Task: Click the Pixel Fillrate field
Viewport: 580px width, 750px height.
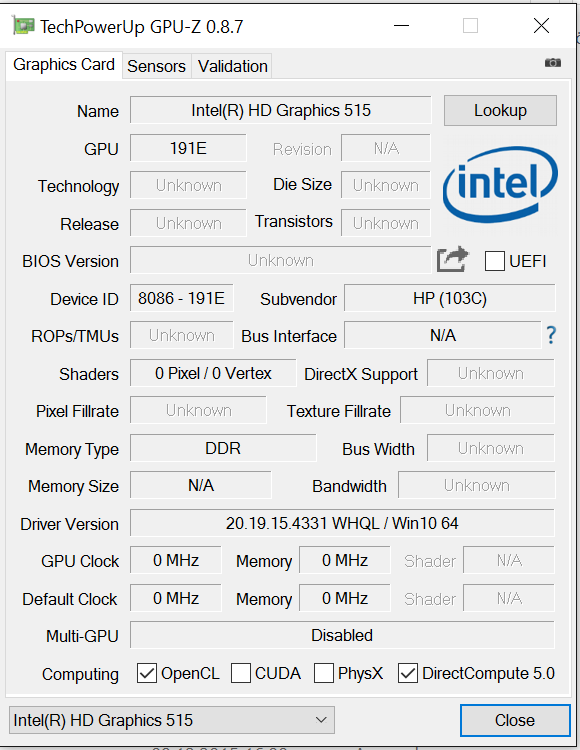Action: click(x=198, y=410)
